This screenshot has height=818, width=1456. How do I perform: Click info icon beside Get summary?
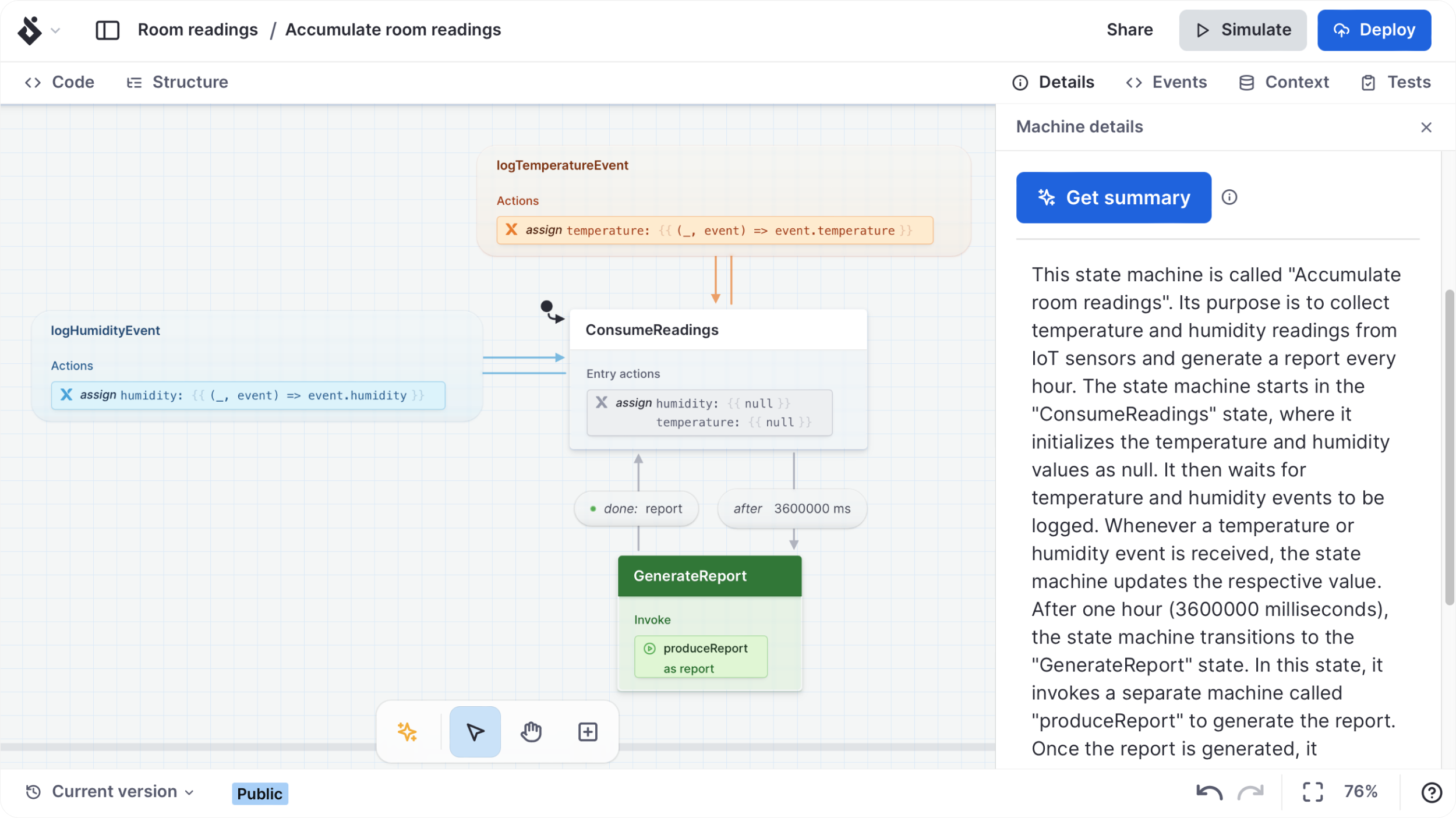tap(1229, 197)
